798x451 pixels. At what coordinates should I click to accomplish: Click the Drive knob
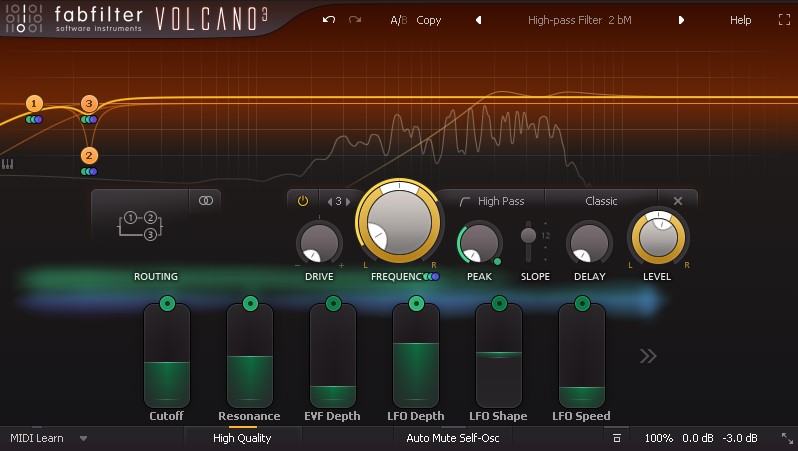[319, 242]
